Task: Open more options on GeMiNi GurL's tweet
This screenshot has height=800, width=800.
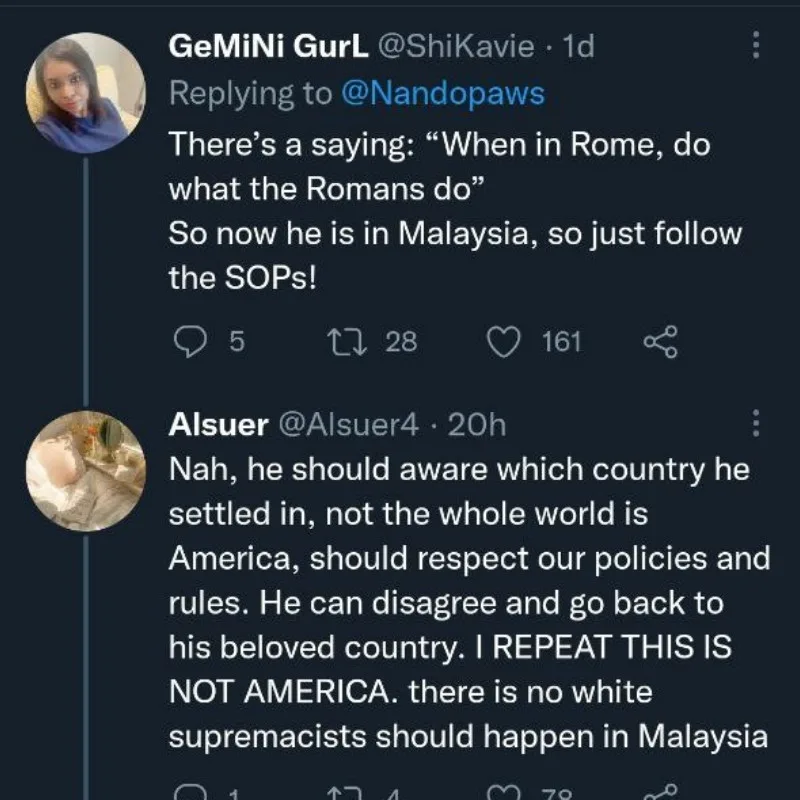Action: pos(755,45)
